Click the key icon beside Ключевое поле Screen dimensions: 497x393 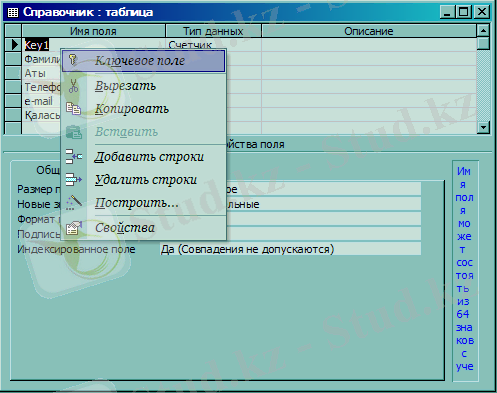tap(73, 60)
